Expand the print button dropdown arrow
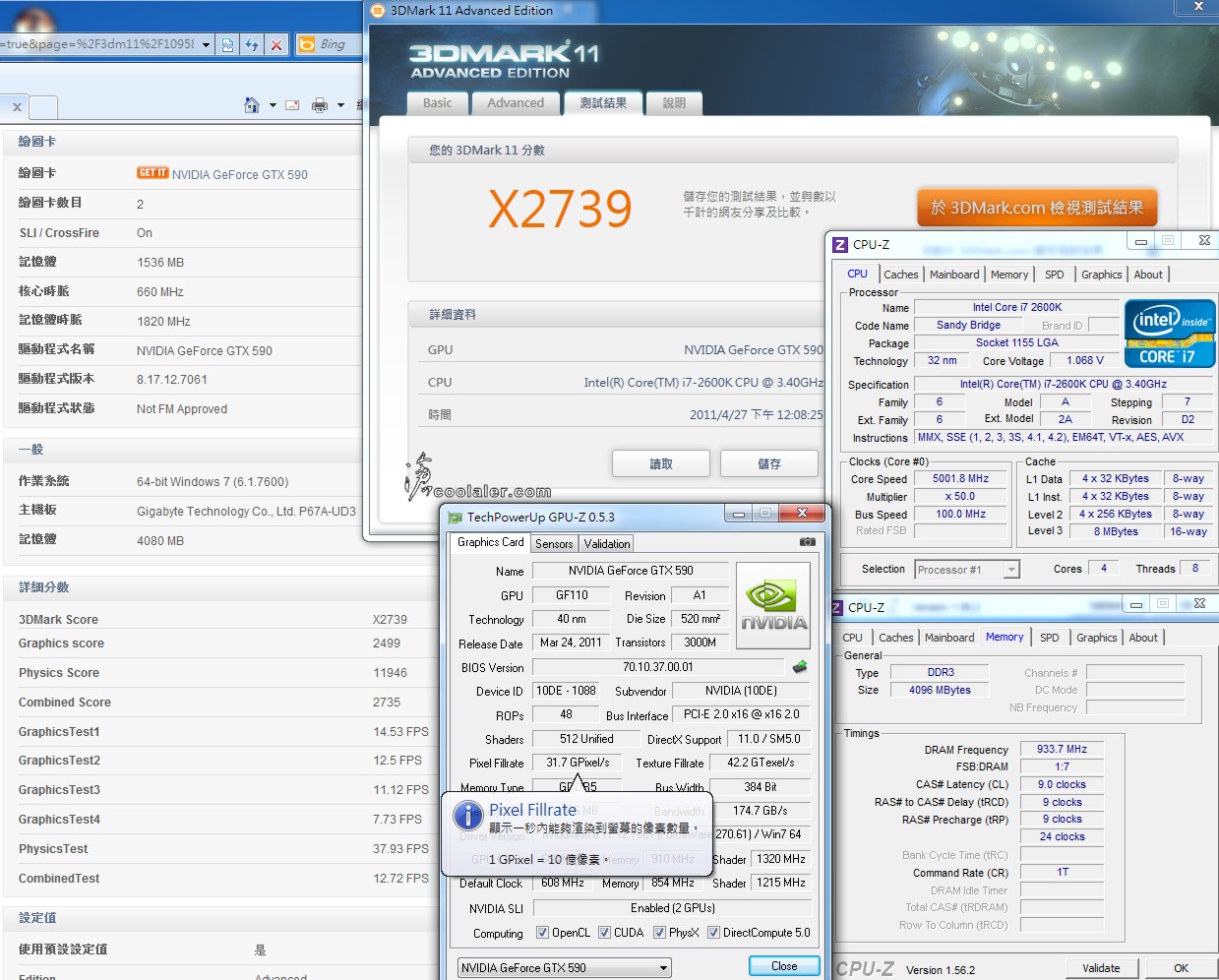This screenshot has height=980, width=1219. click(x=340, y=105)
